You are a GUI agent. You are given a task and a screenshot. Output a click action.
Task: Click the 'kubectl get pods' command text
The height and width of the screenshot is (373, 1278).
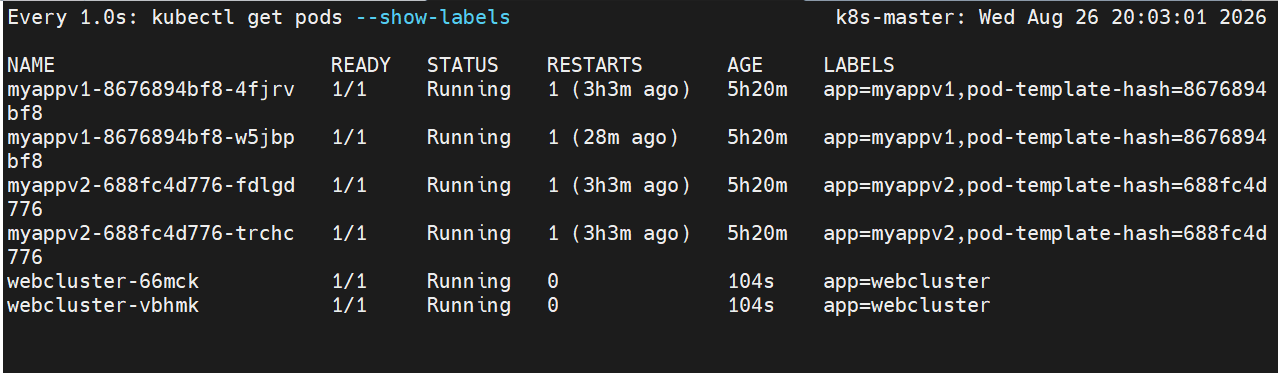click(247, 18)
